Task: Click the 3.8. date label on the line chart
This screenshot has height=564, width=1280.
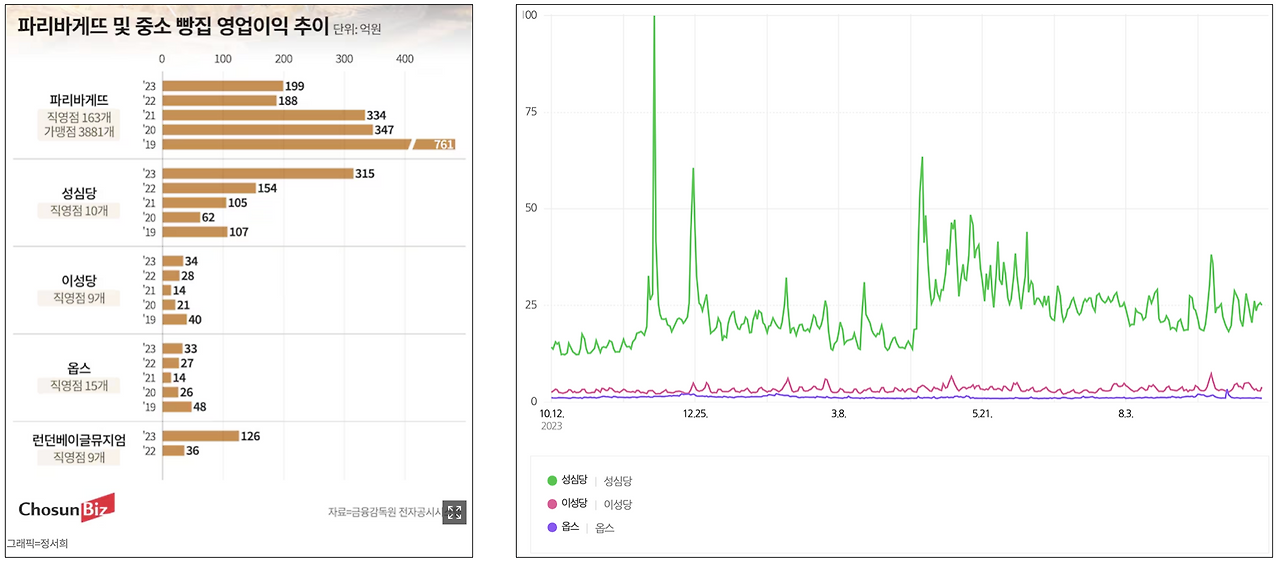Action: click(838, 413)
